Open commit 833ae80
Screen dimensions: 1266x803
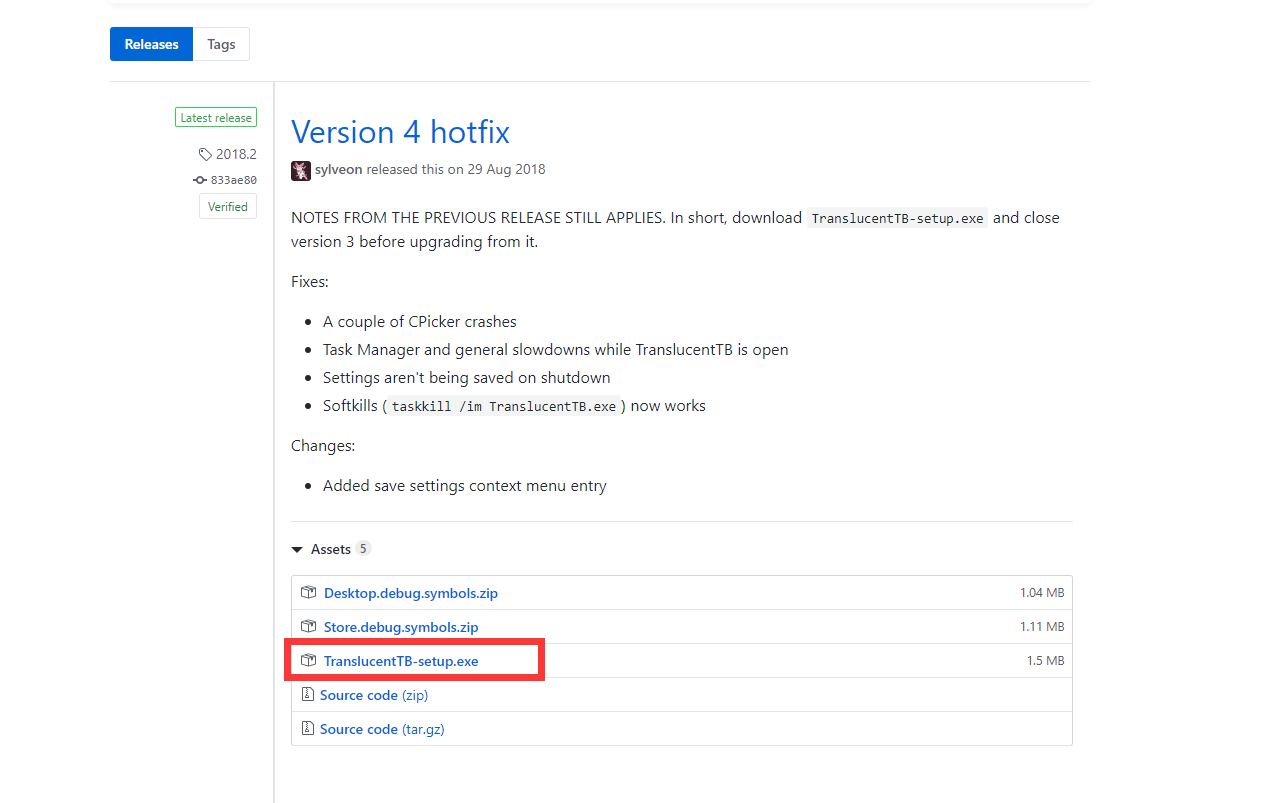click(x=233, y=180)
